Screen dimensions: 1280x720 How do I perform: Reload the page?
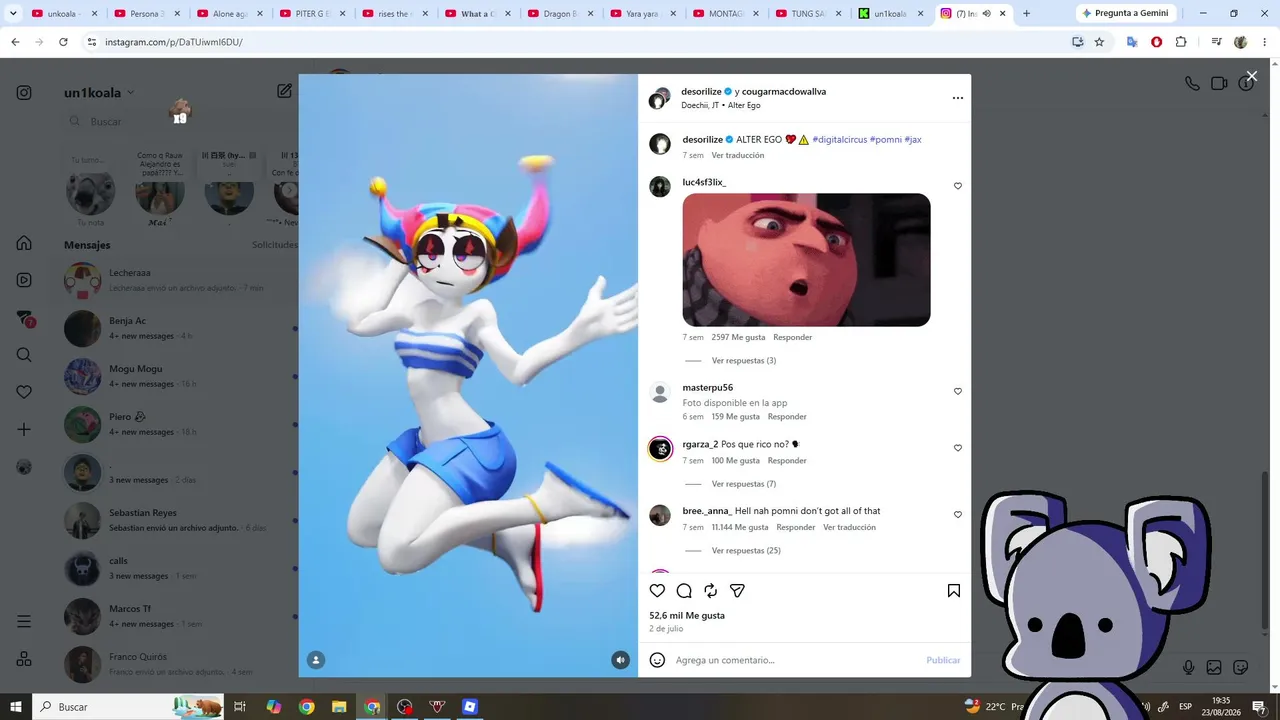coord(63,42)
